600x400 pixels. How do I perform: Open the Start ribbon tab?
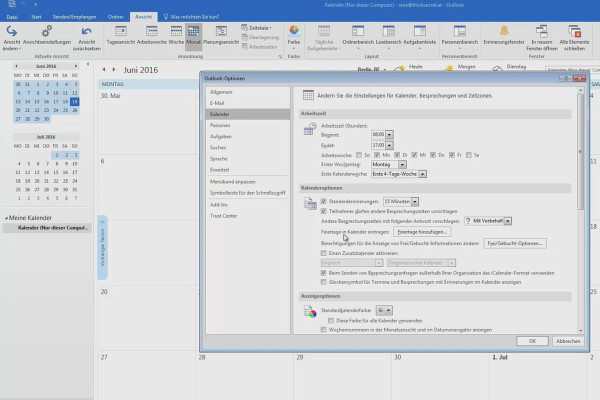pos(36,17)
